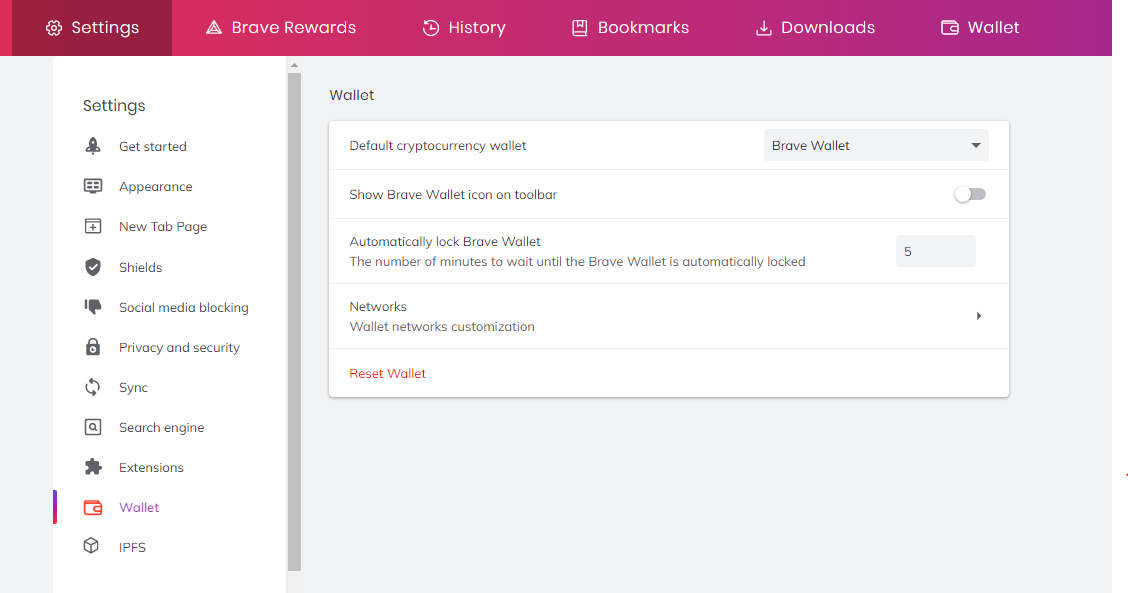
Task: Open the History tab
Action: coord(477,27)
